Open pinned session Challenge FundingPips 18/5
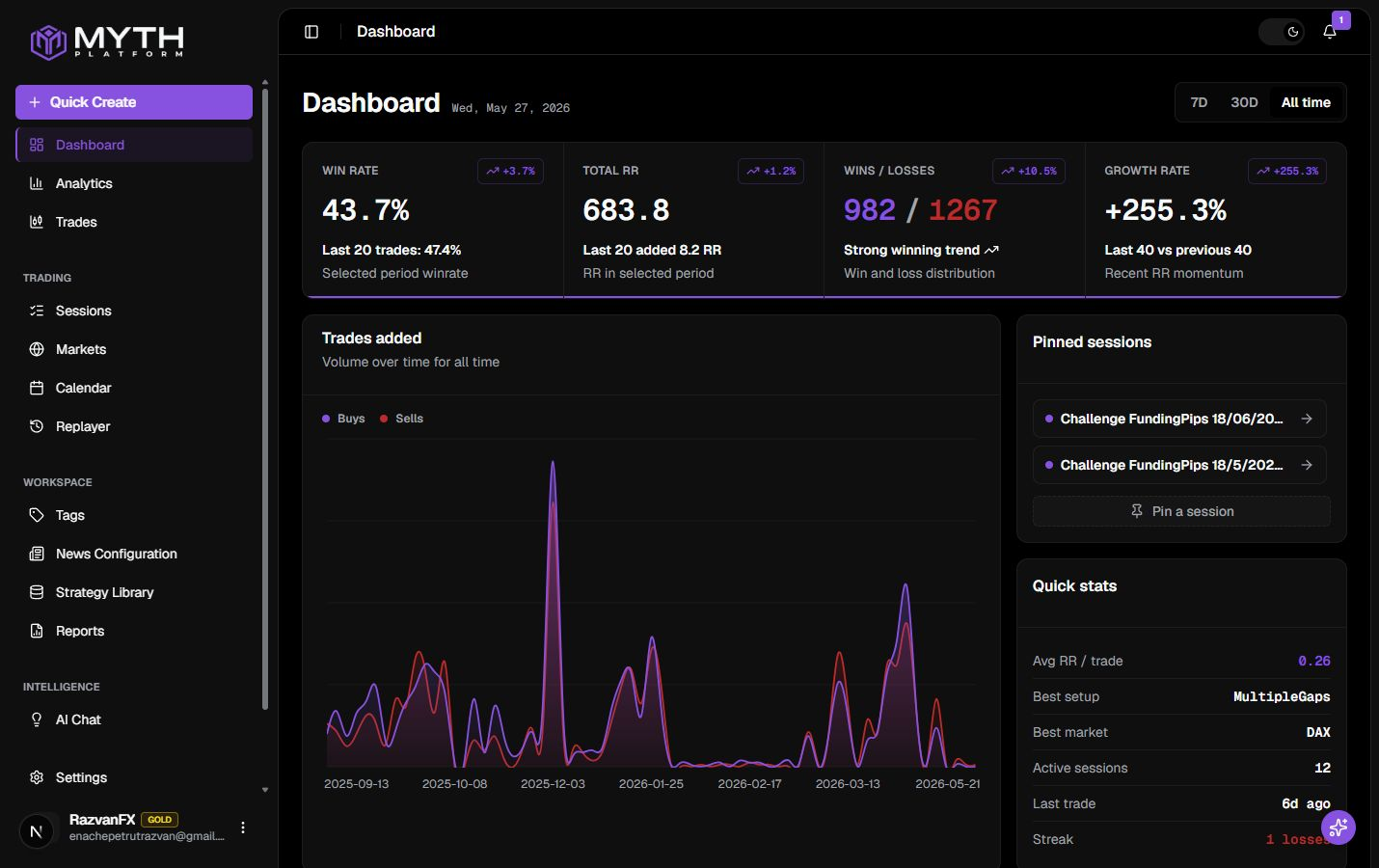This screenshot has width=1379, height=868. tap(1179, 465)
